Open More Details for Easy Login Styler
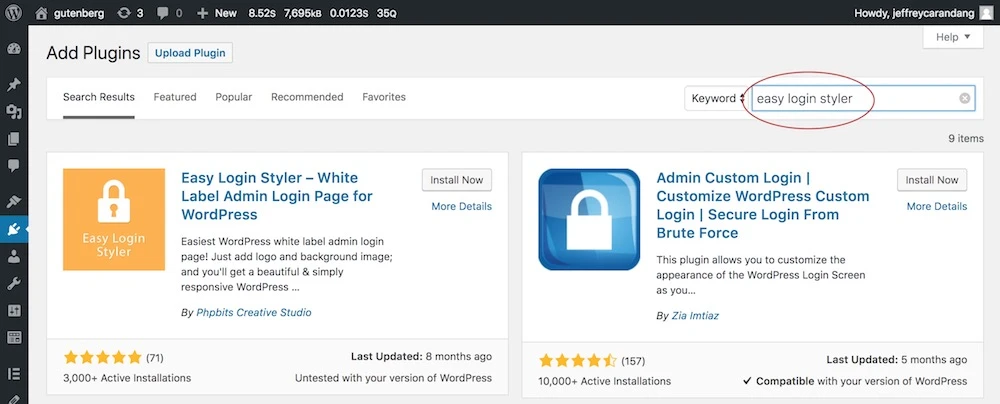Image resolution: width=1000 pixels, height=404 pixels. (461, 206)
